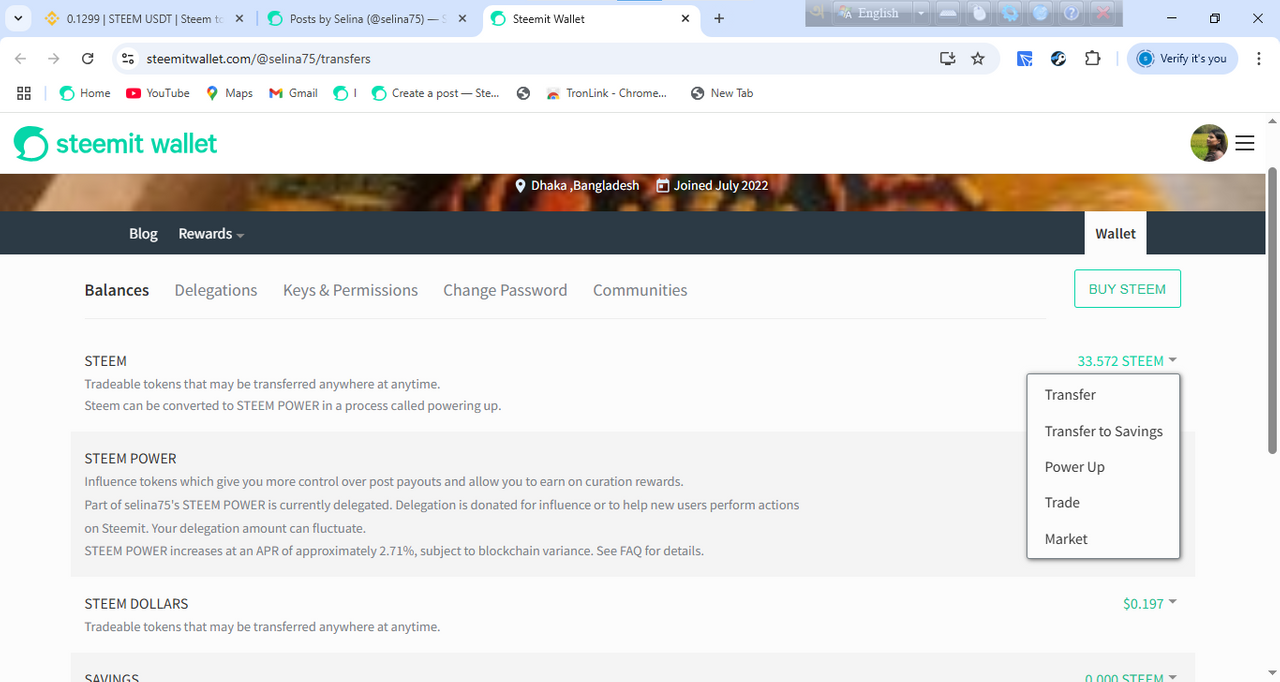The height and width of the screenshot is (682, 1280).
Task: Expand the $0.197 Steem Dollars dropdown
Action: click(x=1150, y=604)
